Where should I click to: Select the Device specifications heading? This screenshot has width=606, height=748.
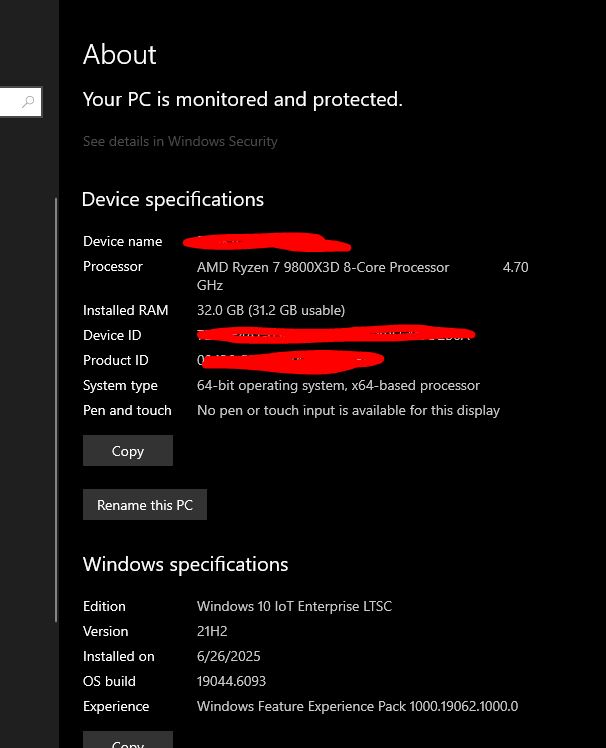173,199
